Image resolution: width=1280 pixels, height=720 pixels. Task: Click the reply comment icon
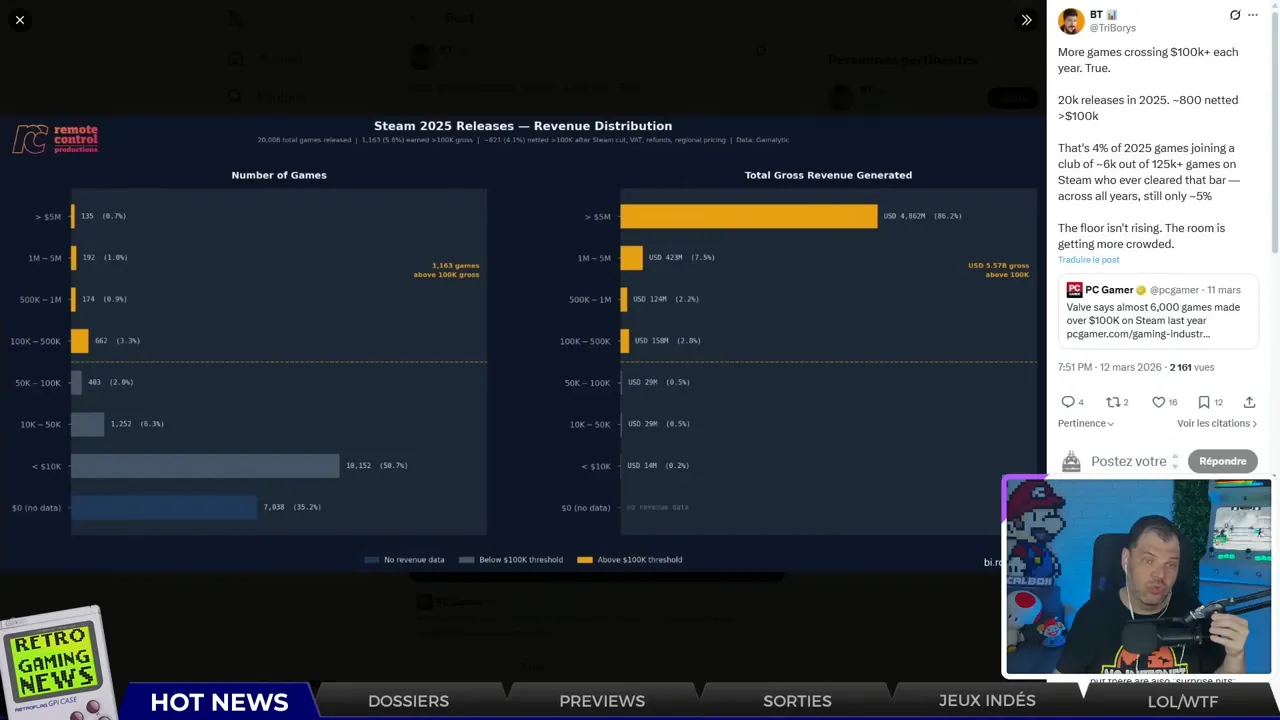tap(1068, 402)
